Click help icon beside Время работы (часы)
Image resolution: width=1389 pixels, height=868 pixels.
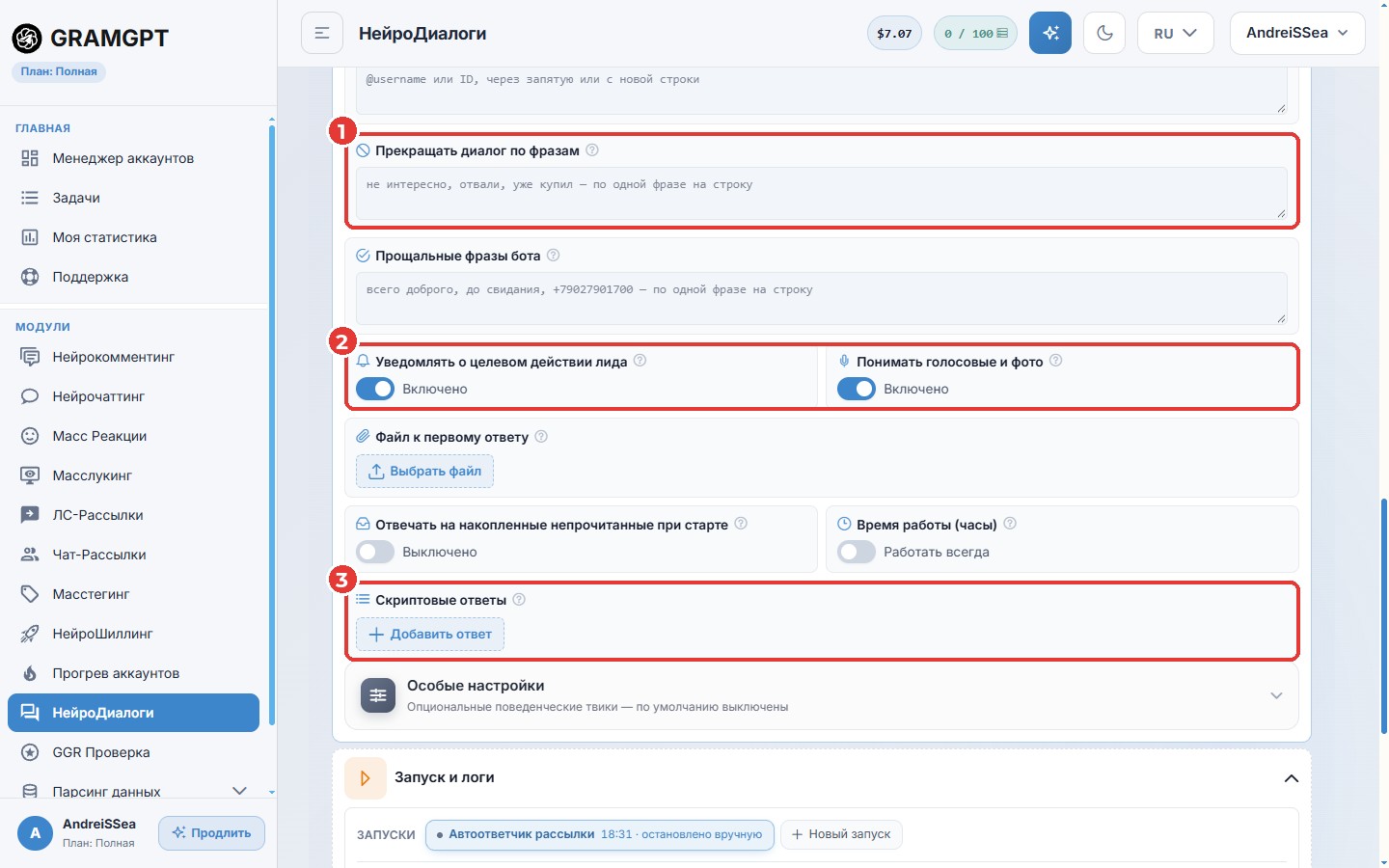click(1010, 524)
